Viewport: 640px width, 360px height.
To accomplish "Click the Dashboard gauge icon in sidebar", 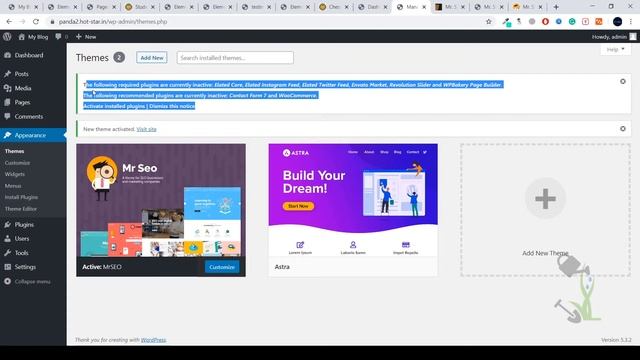I will click(7, 55).
